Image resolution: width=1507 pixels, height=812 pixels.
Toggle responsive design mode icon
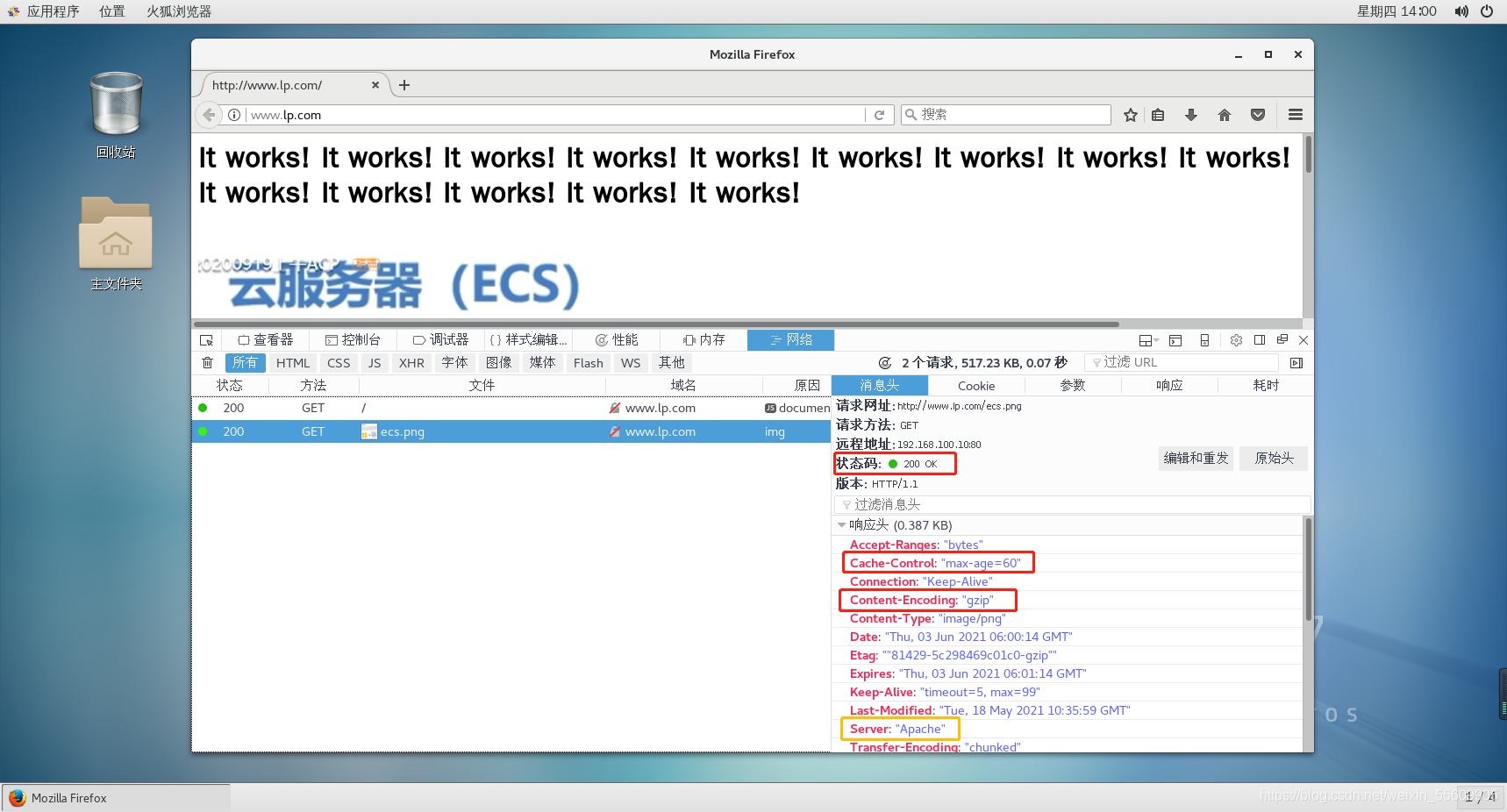coord(1204,340)
